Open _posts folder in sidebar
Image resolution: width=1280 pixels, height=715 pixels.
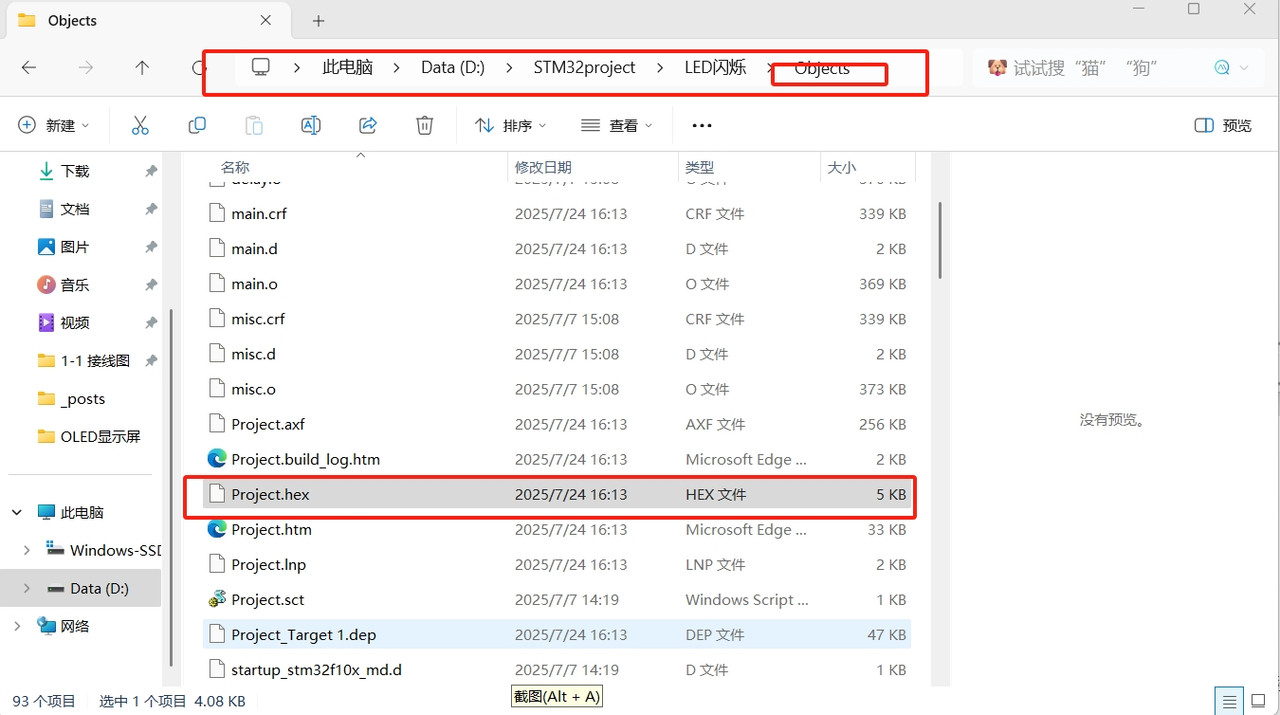point(84,399)
